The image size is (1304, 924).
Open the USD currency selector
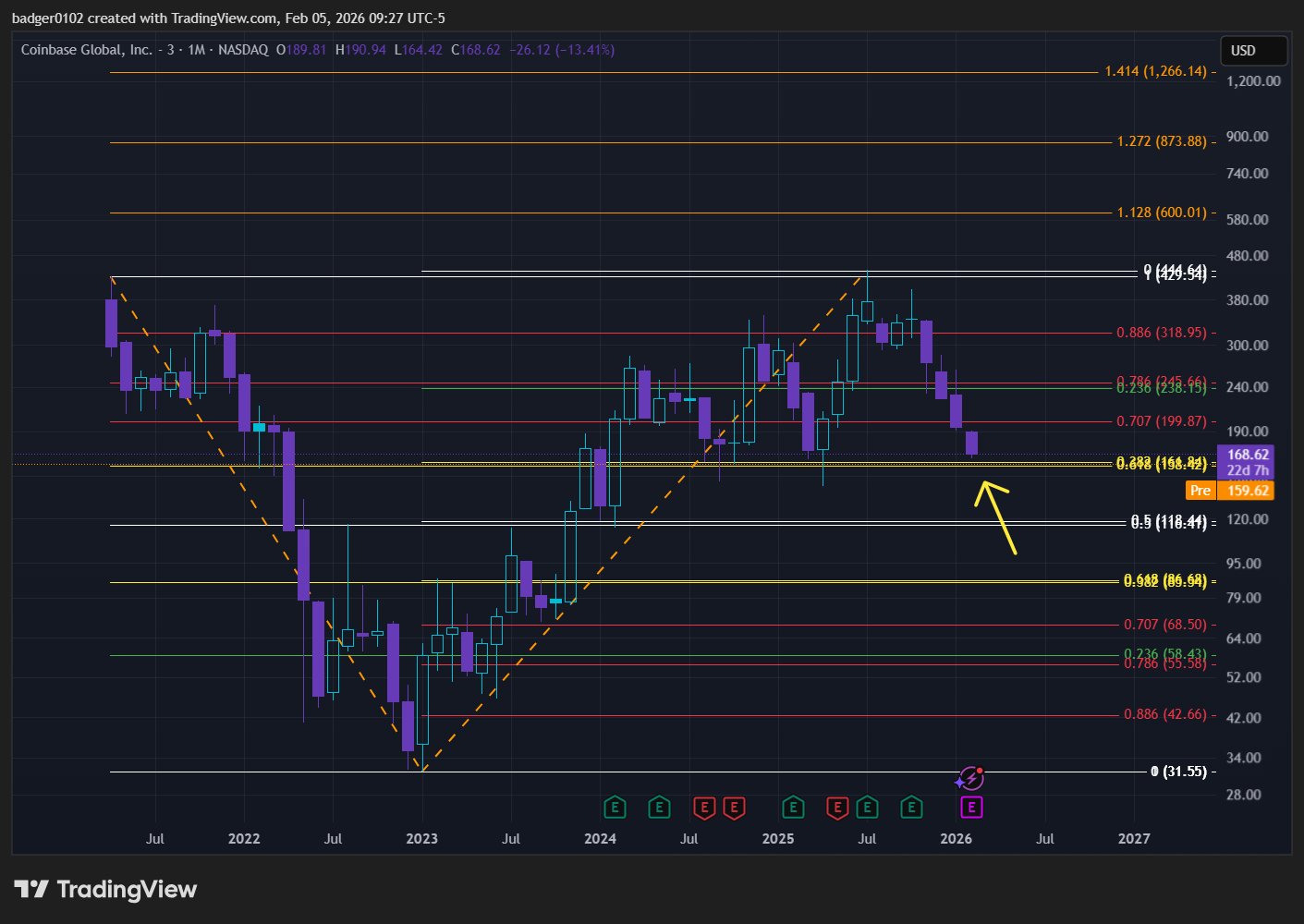tap(1253, 50)
